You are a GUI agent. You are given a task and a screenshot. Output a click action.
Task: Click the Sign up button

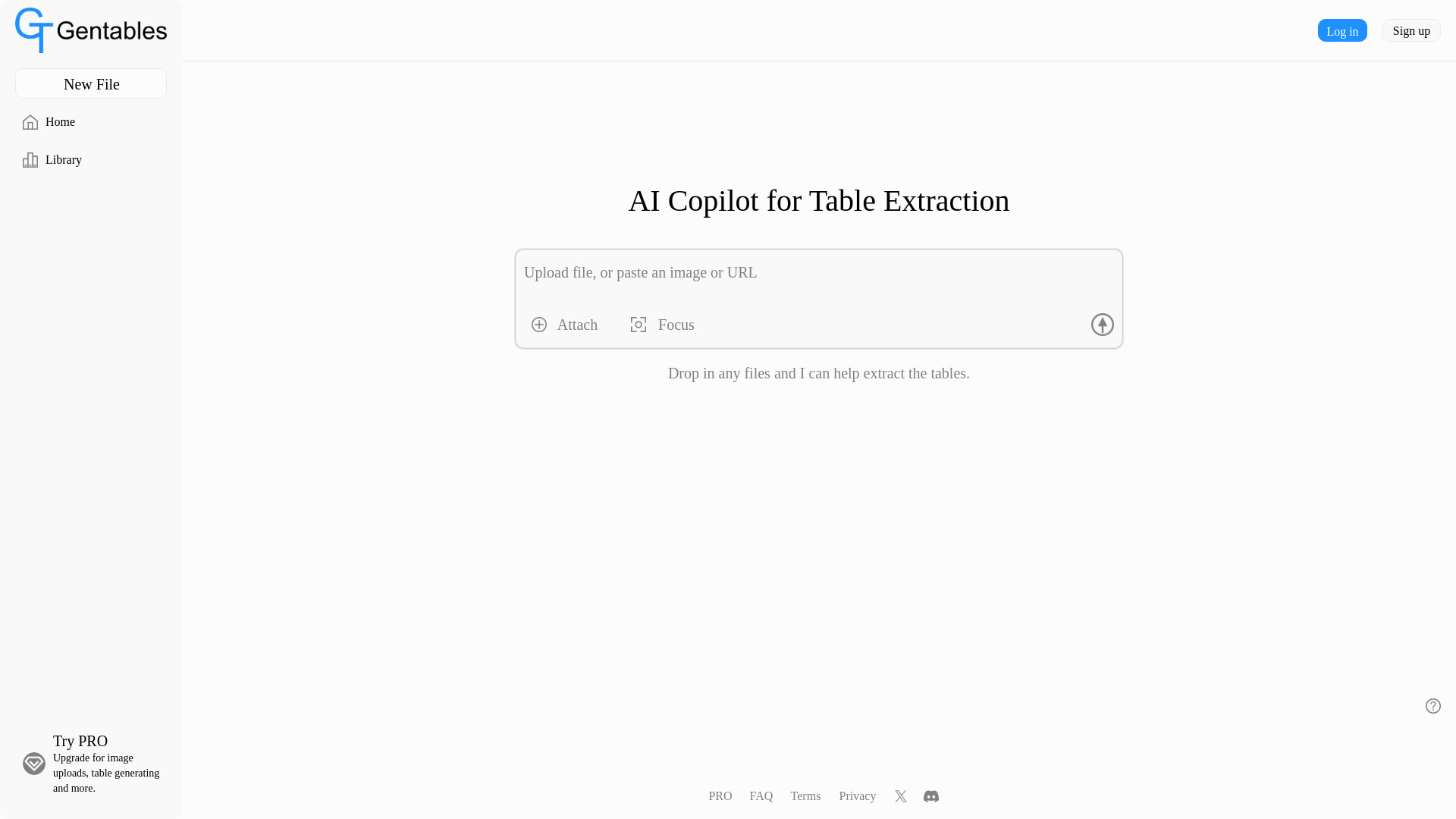point(1411,30)
